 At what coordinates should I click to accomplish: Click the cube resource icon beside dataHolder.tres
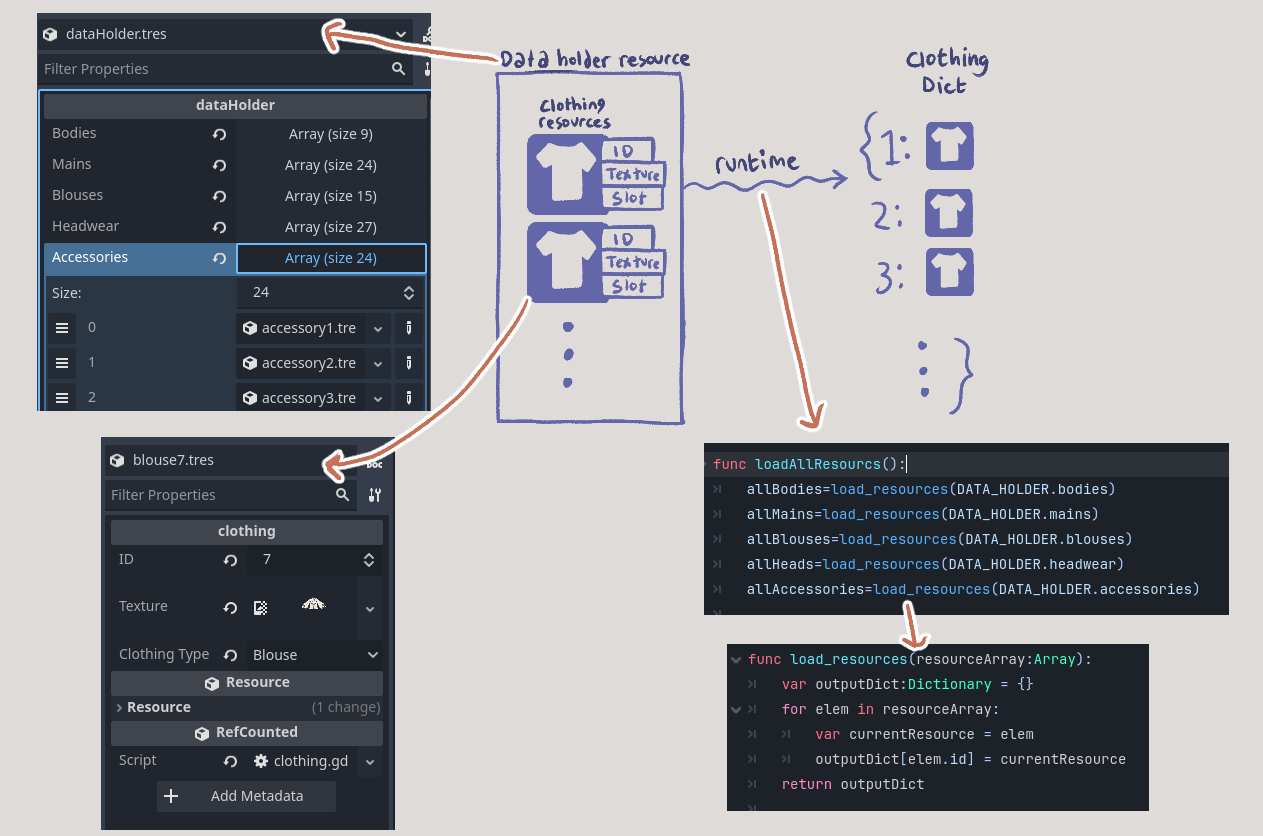50,33
